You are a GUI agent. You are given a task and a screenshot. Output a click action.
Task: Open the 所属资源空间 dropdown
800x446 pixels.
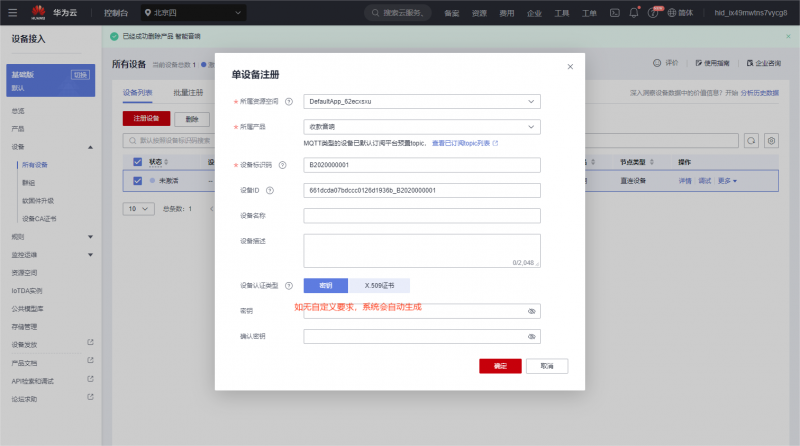pyautogui.click(x=421, y=101)
